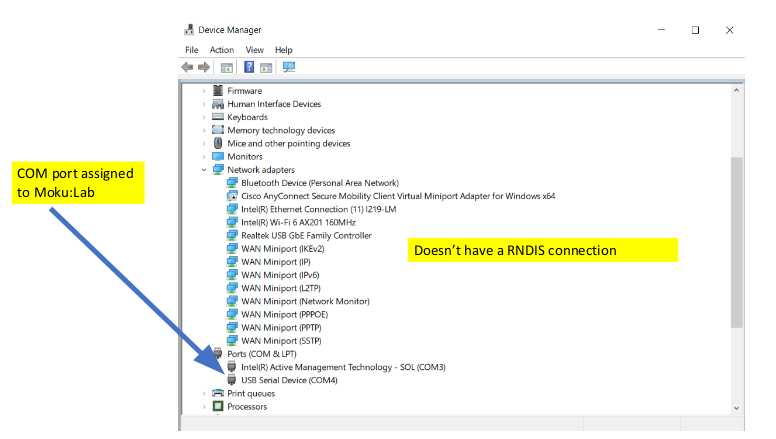776x439 pixels.
Task: Minimize the Device Manager window
Action: (x=661, y=30)
